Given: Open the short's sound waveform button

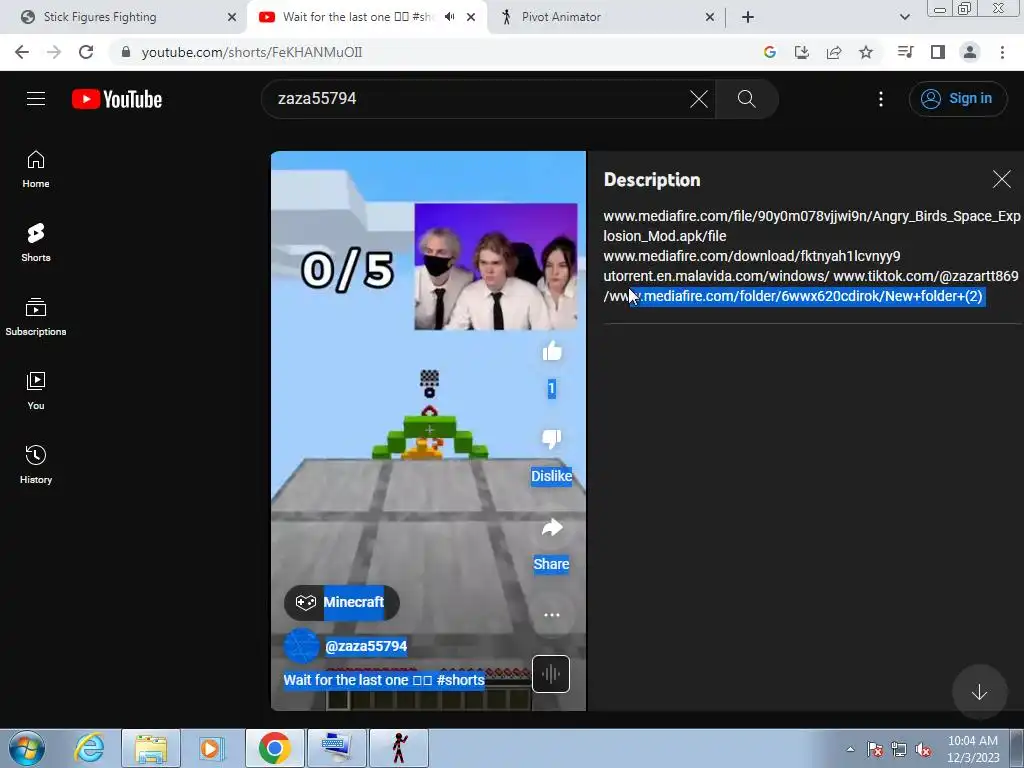Looking at the screenshot, I should (x=551, y=673).
